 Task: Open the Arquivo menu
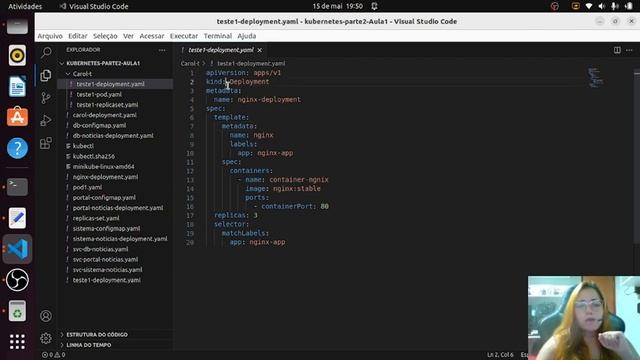pyautogui.click(x=50, y=36)
